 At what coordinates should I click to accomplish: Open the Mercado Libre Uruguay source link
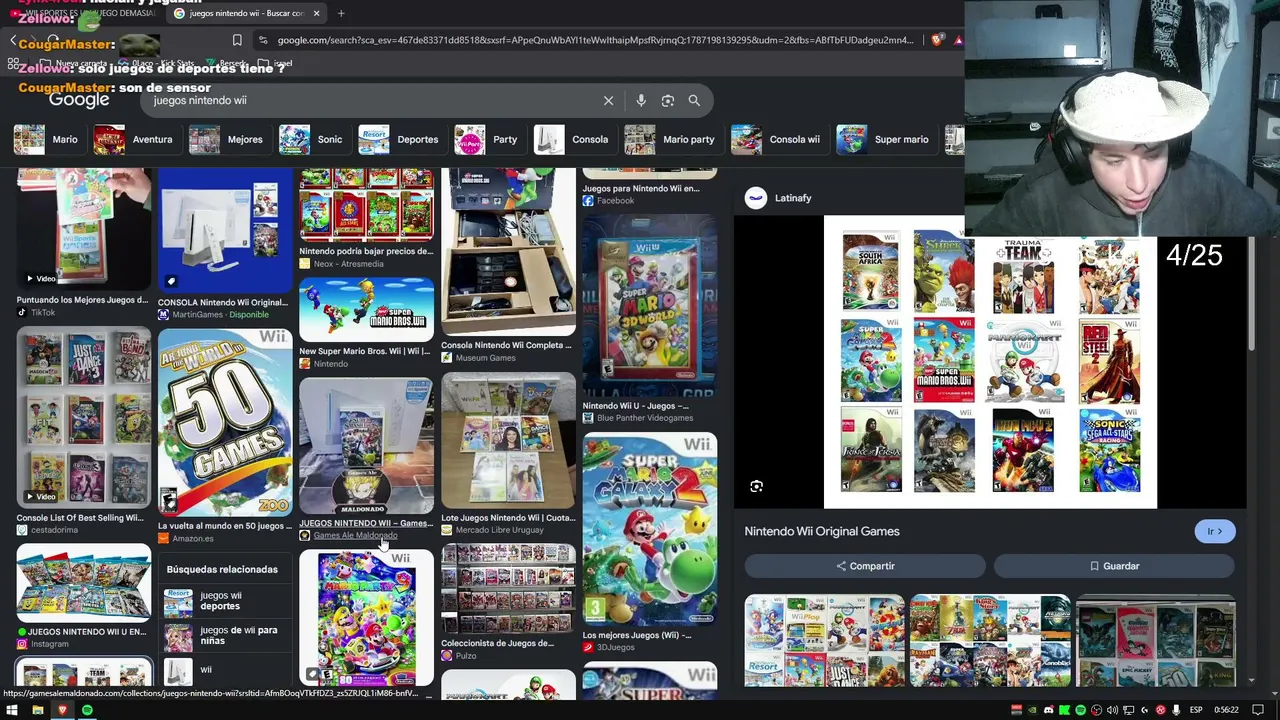tap(500, 530)
